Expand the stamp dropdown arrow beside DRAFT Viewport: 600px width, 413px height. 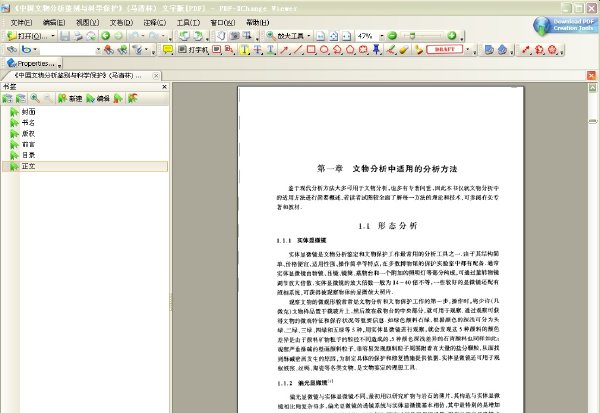click(x=468, y=50)
